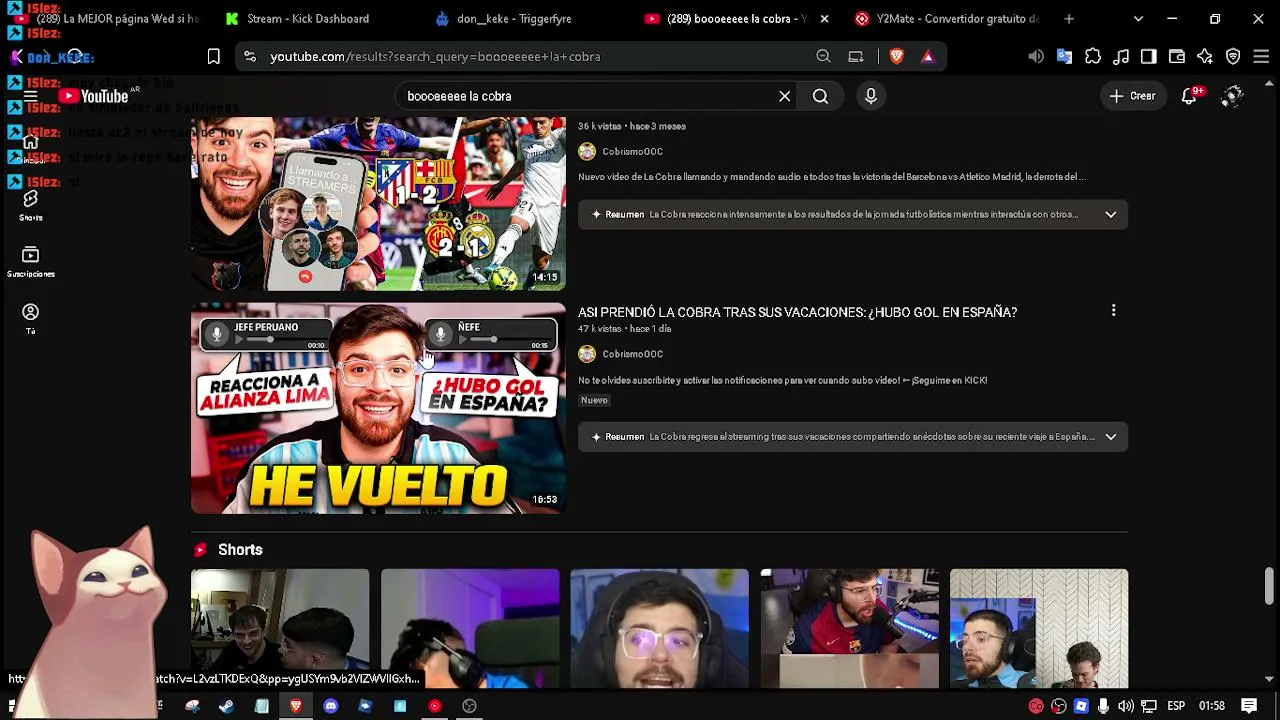Screen dimensions: 1280x720
Task: Open the media control music-note button
Action: click(x=1121, y=57)
